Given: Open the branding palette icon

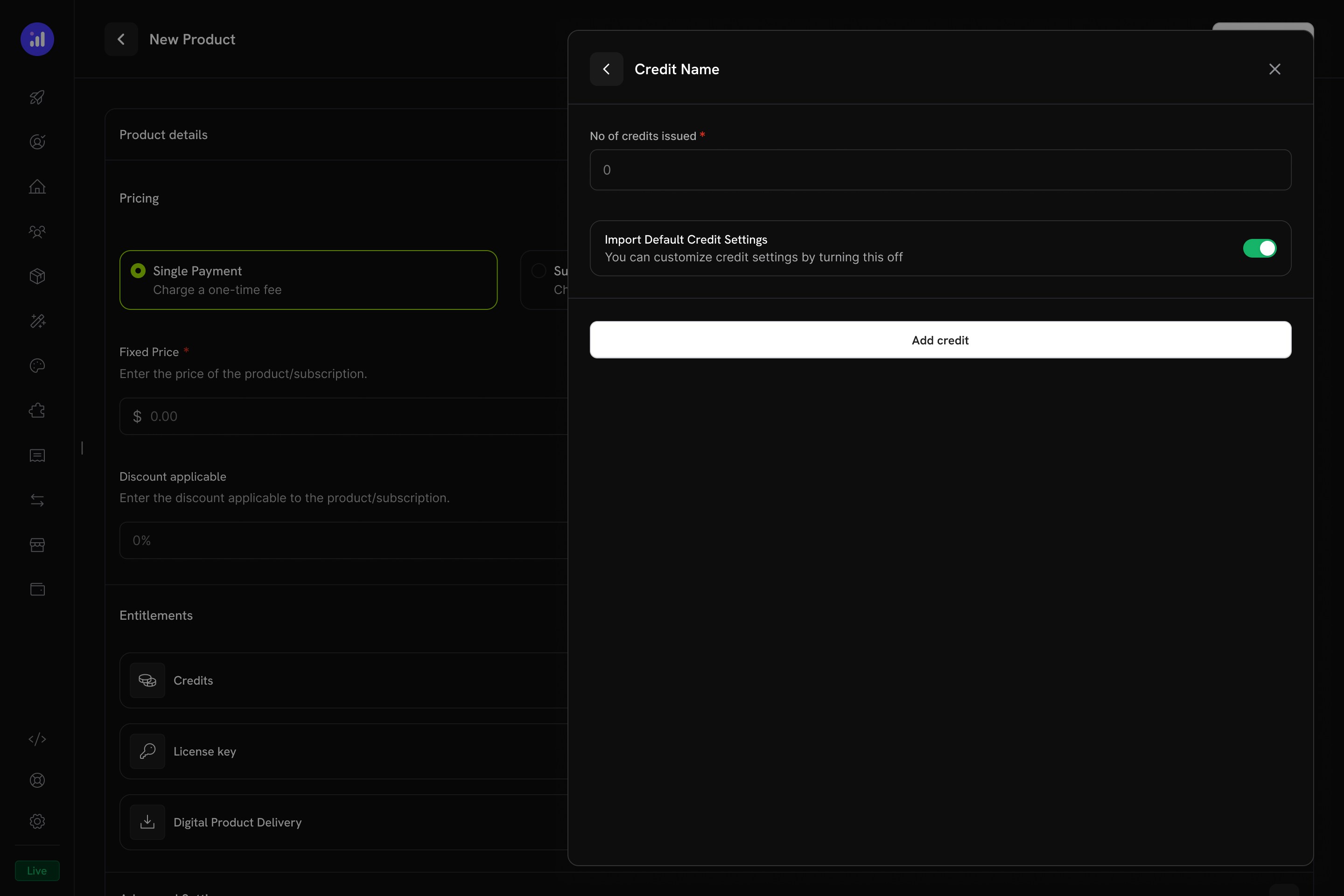Looking at the screenshot, I should point(37,366).
